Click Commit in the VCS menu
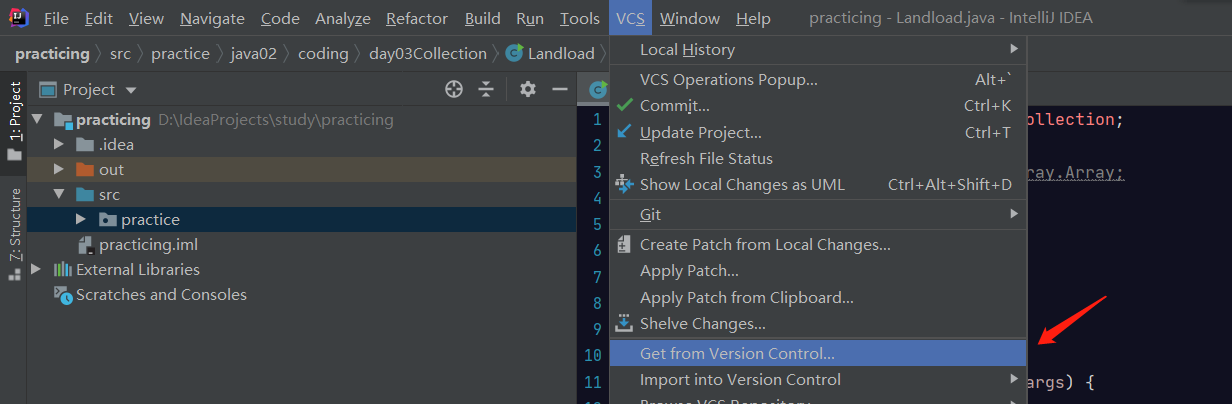Image resolution: width=1232 pixels, height=404 pixels. coord(674,106)
